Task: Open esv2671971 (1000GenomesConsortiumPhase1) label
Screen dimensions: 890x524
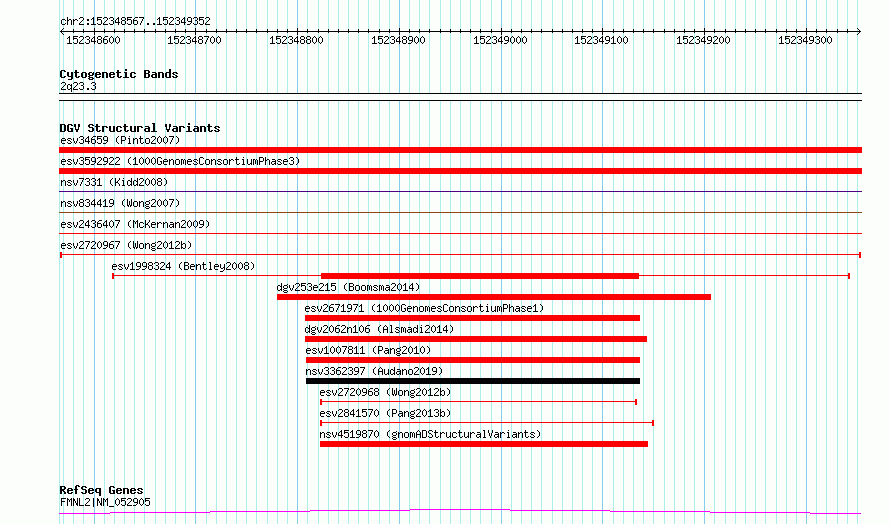Action: coord(424,308)
